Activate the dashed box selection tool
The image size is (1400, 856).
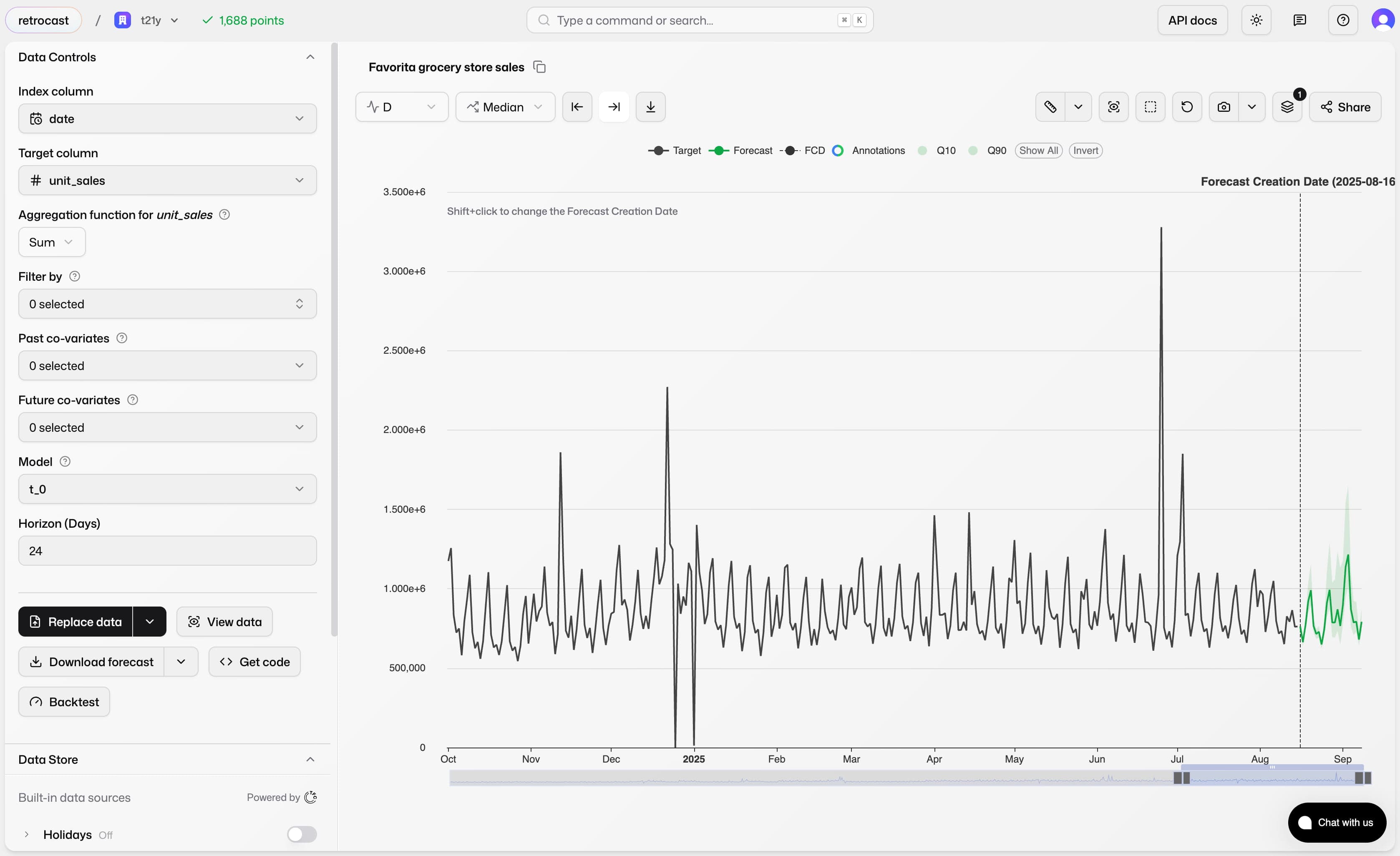(x=1150, y=107)
